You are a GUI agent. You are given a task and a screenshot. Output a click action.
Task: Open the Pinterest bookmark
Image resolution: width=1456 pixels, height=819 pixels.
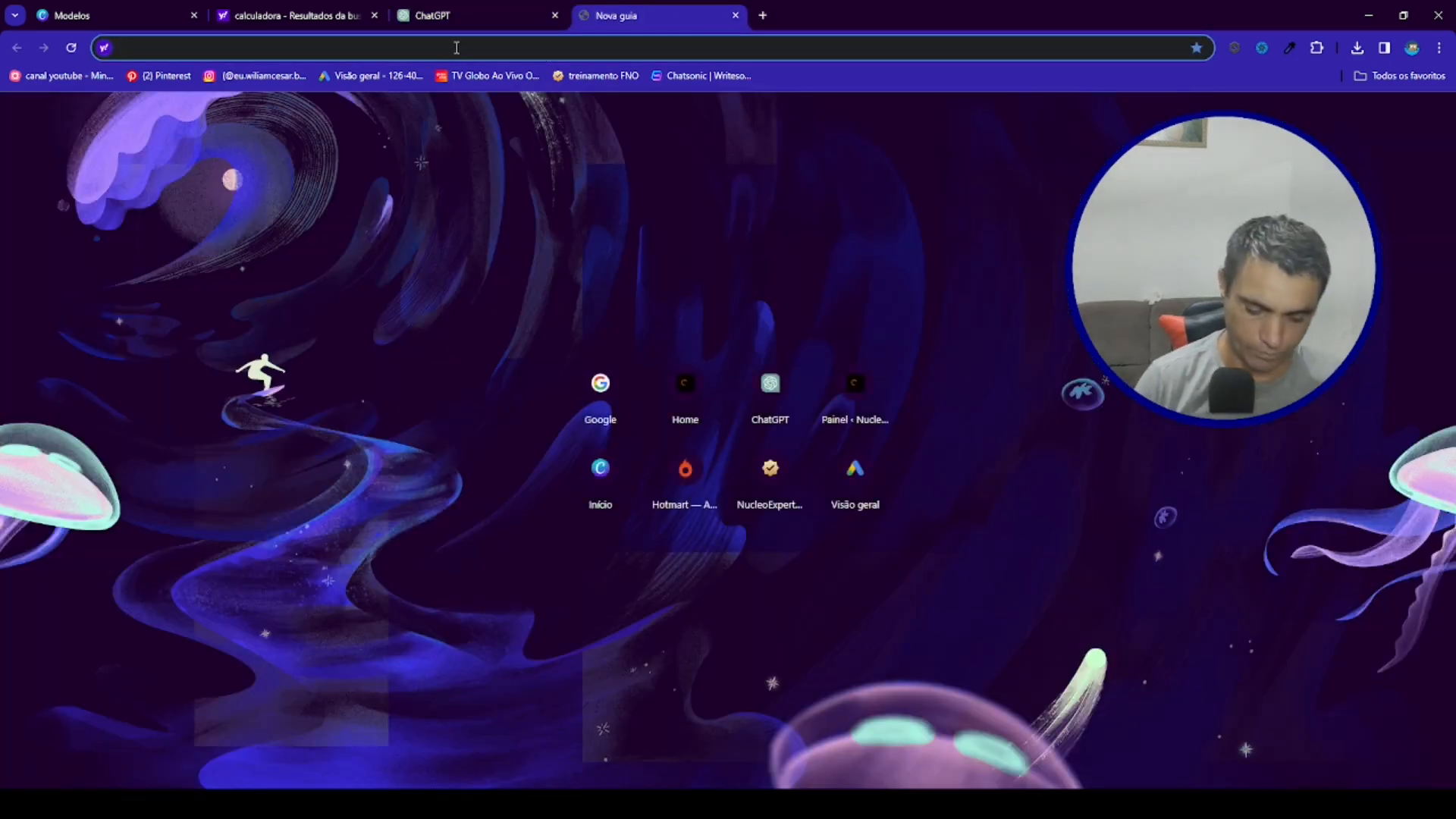(159, 76)
